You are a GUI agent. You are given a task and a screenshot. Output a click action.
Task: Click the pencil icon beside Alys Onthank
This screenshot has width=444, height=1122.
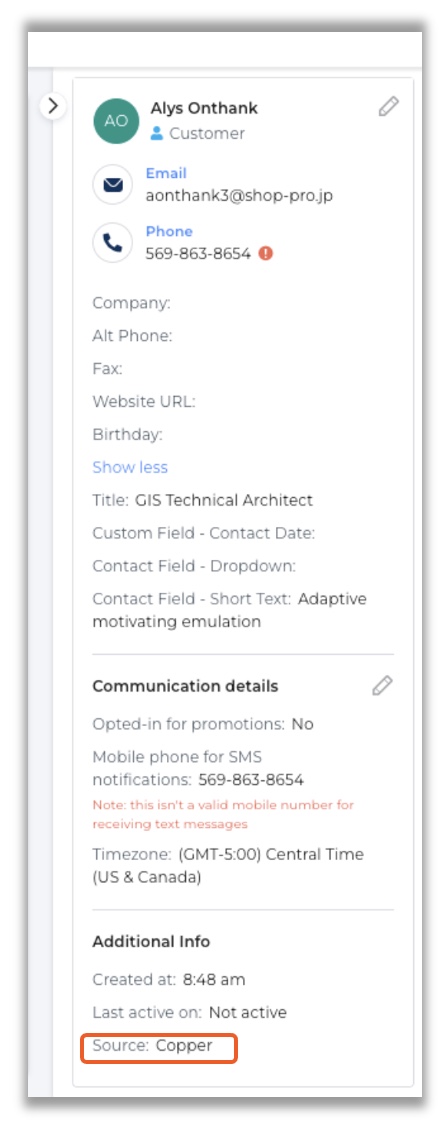point(388,107)
